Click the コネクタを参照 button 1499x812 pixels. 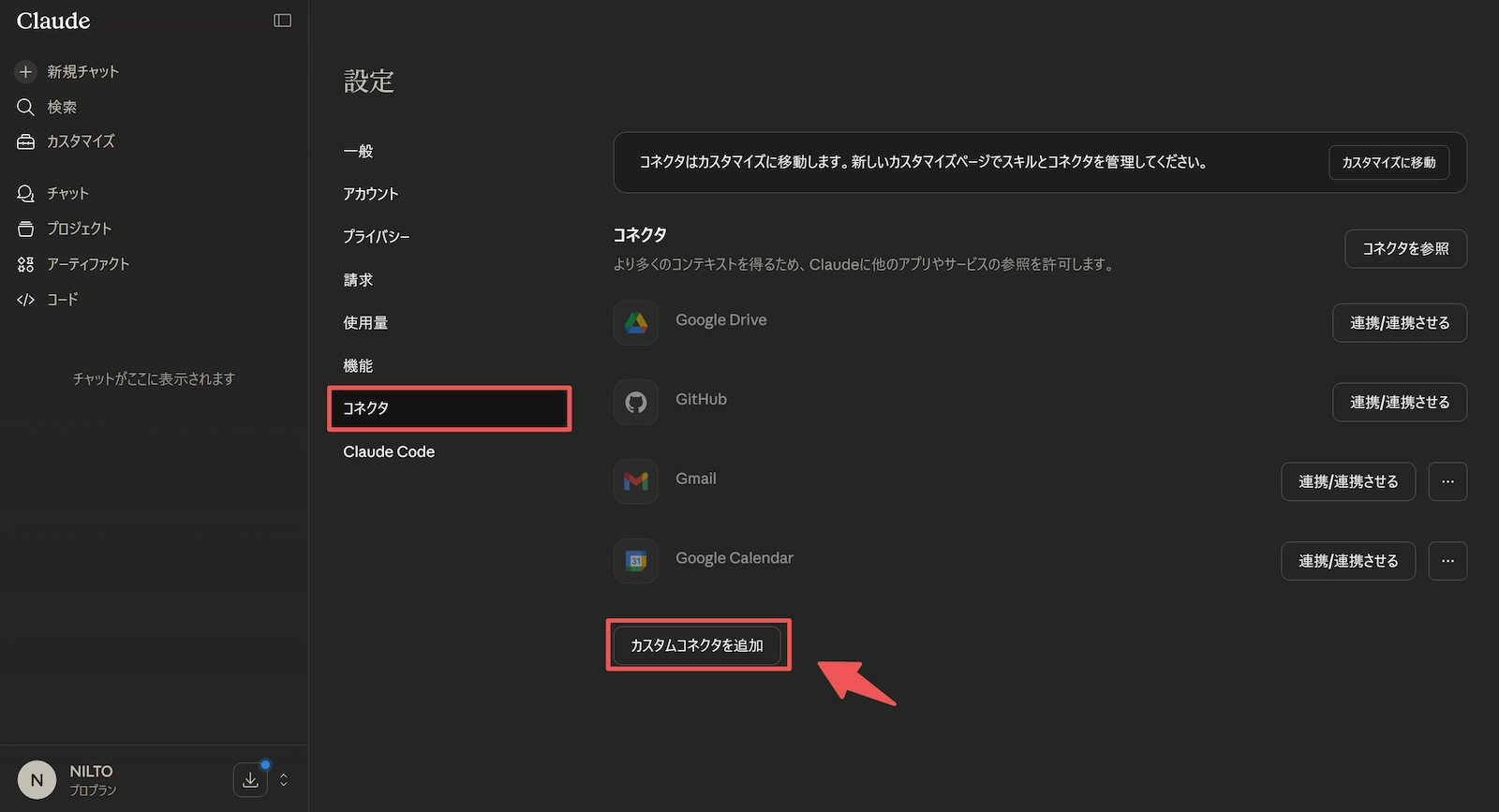pos(1405,249)
